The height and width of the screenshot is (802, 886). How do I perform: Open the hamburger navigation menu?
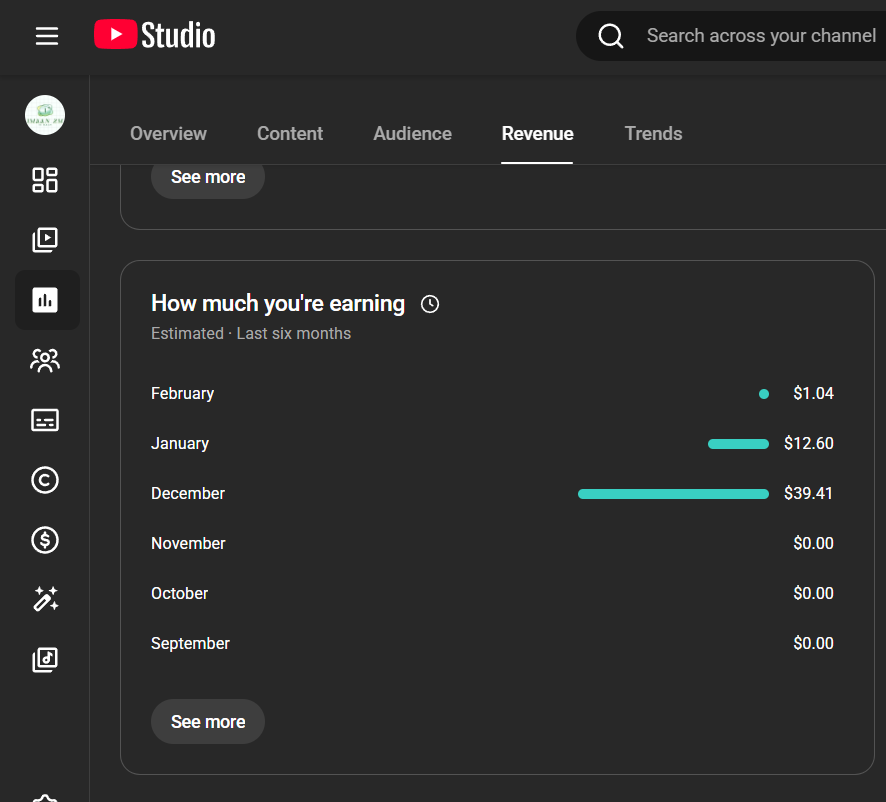click(x=47, y=36)
